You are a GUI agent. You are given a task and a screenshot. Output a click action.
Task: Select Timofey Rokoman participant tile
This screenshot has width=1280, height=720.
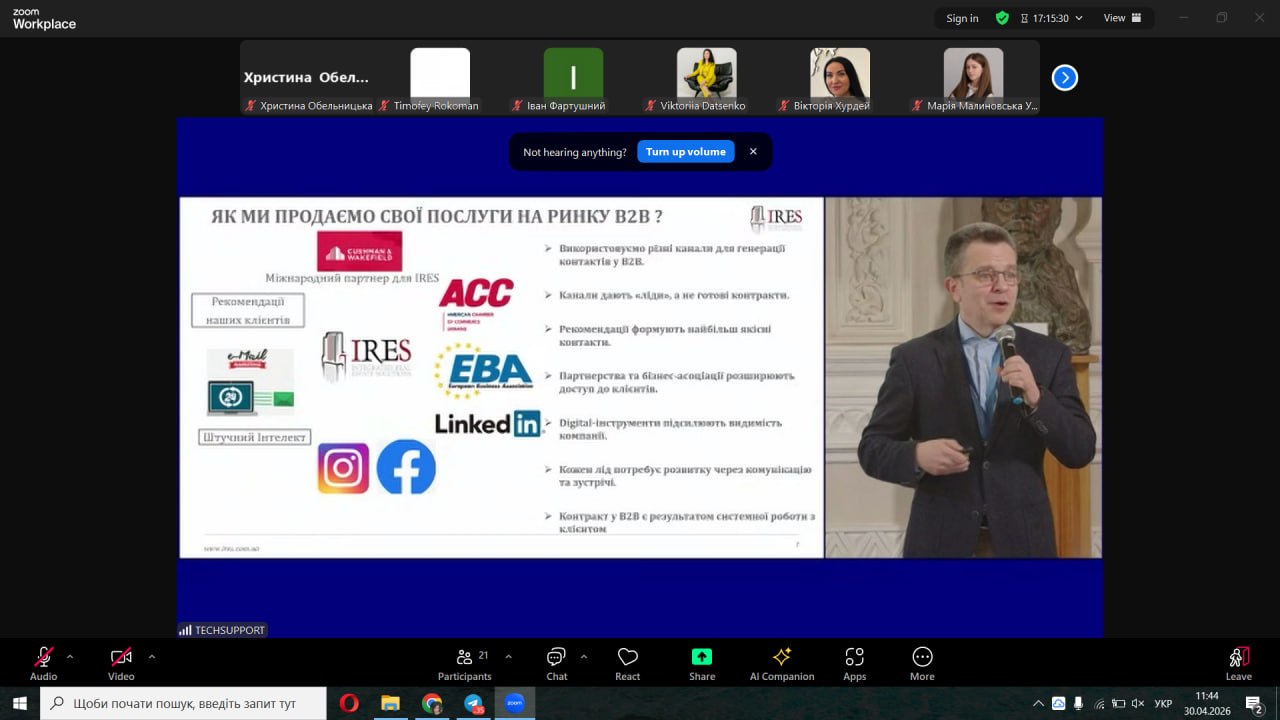pyautogui.click(x=440, y=78)
